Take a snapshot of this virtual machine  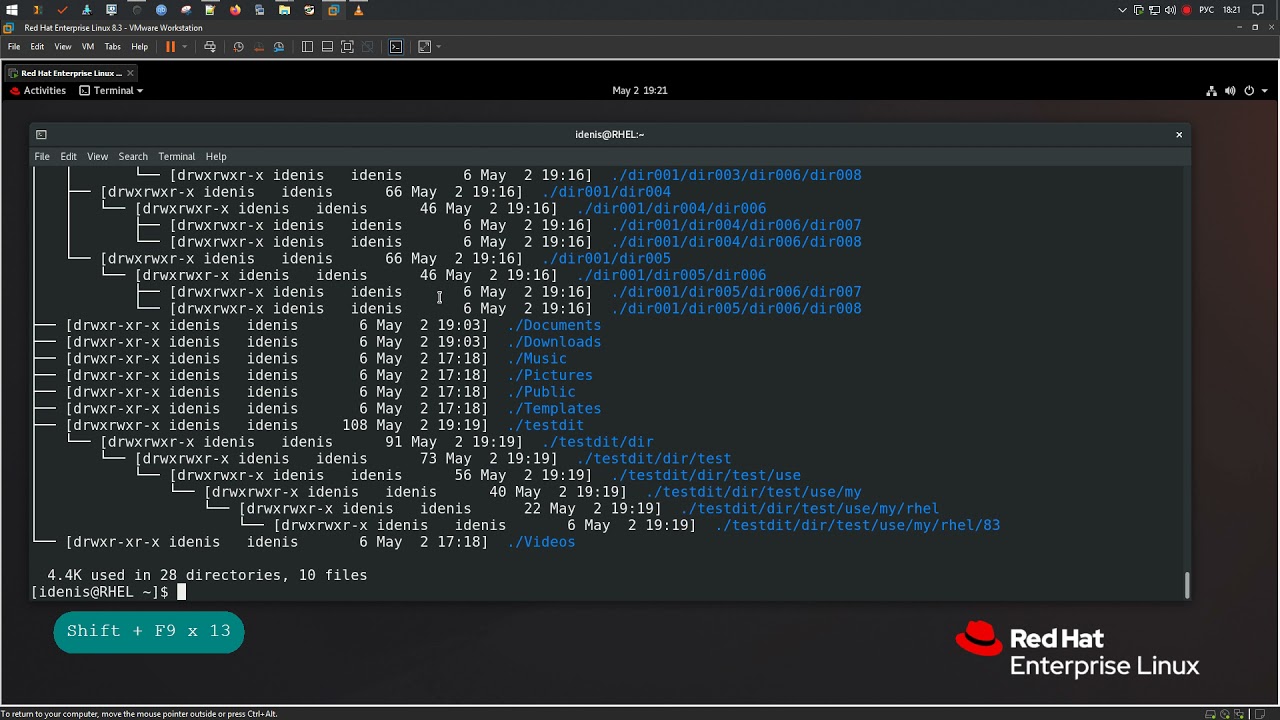tap(238, 46)
